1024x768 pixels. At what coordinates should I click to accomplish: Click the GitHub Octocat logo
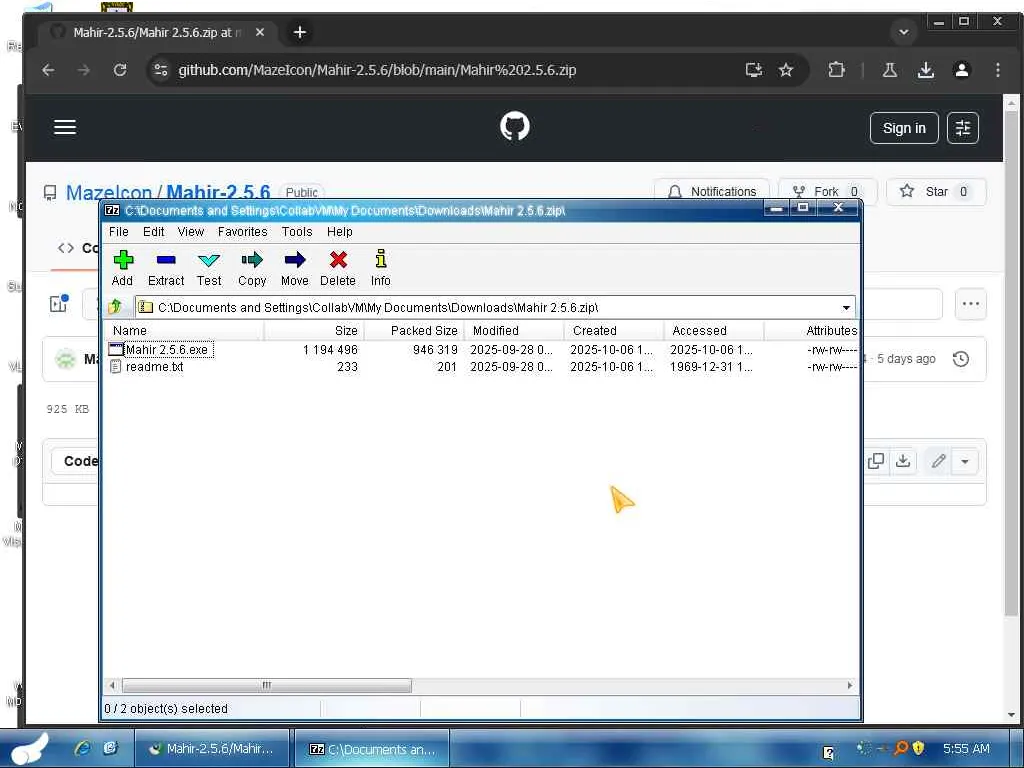click(515, 127)
